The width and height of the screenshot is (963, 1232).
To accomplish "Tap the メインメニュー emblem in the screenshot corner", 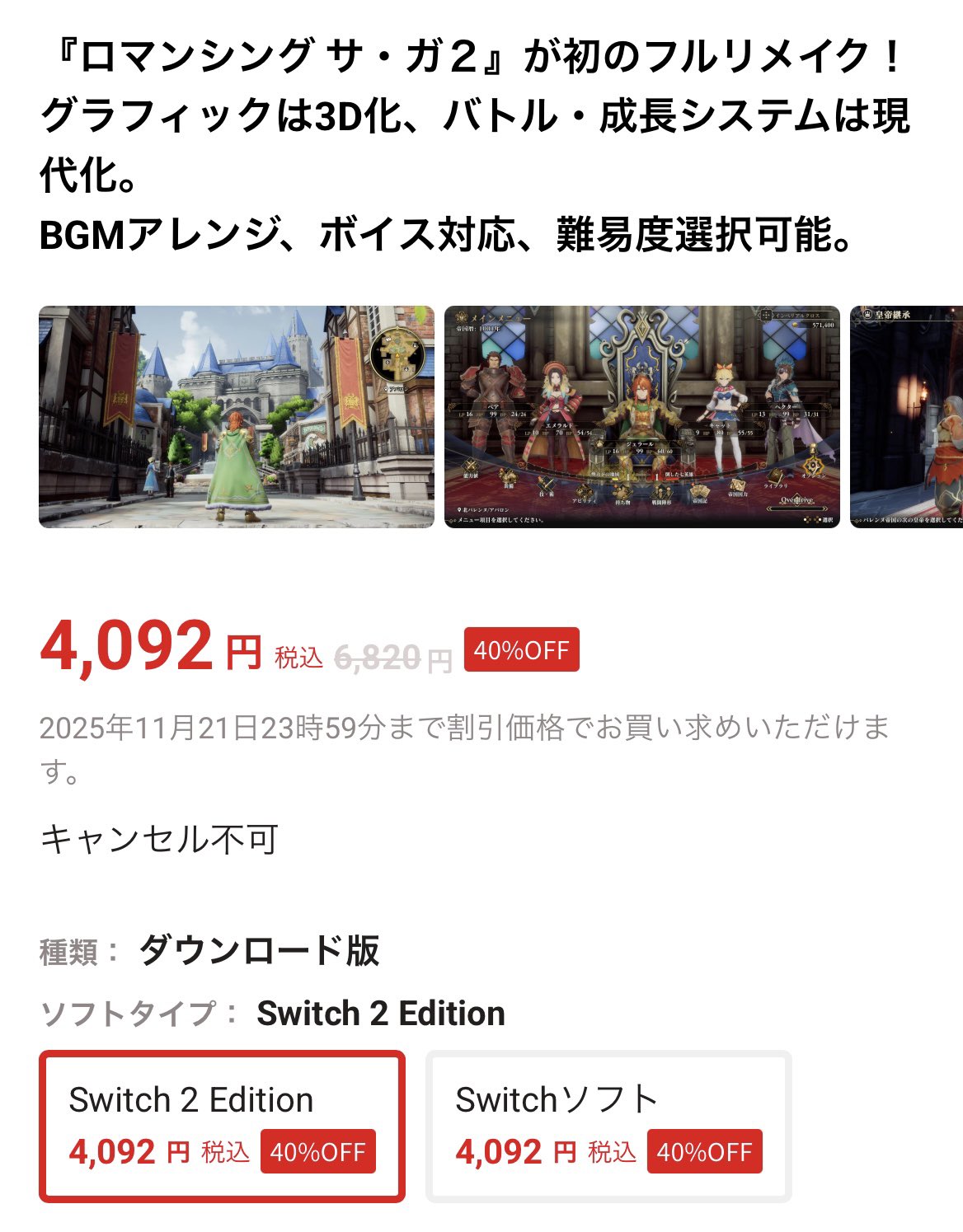I will tap(461, 316).
